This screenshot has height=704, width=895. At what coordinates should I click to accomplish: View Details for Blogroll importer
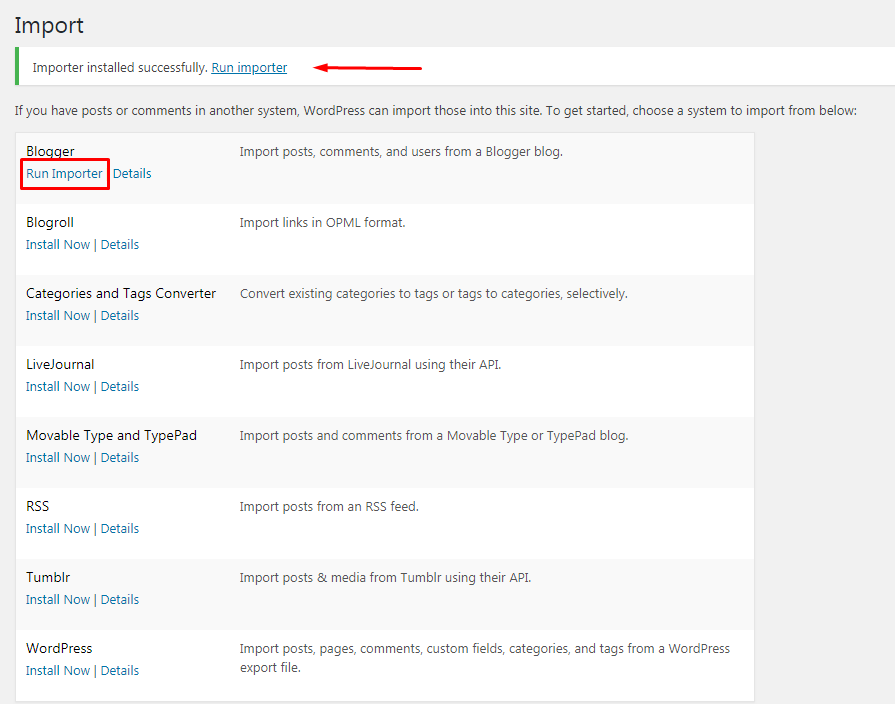(120, 244)
